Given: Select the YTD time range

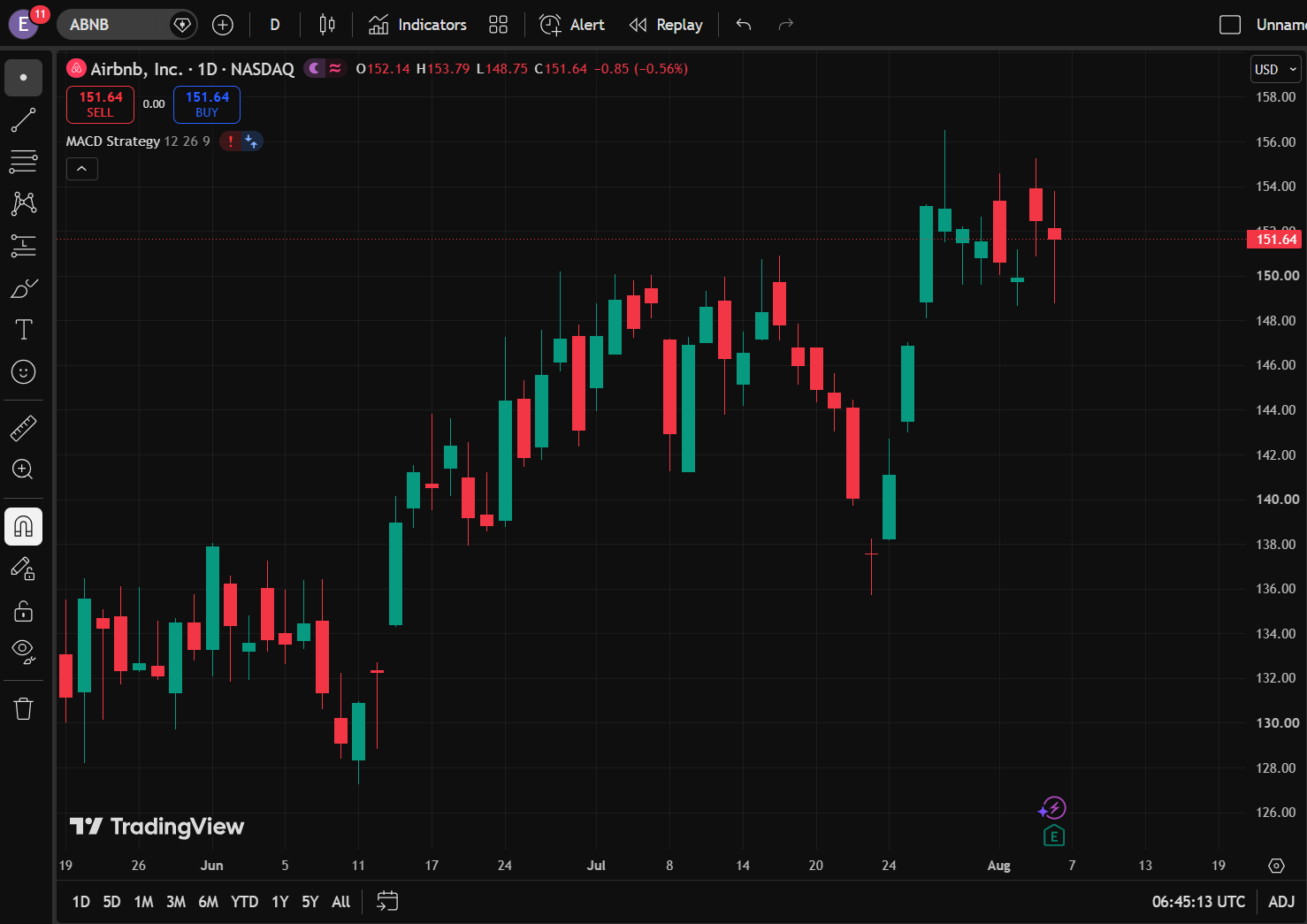Looking at the screenshot, I should pos(244,902).
